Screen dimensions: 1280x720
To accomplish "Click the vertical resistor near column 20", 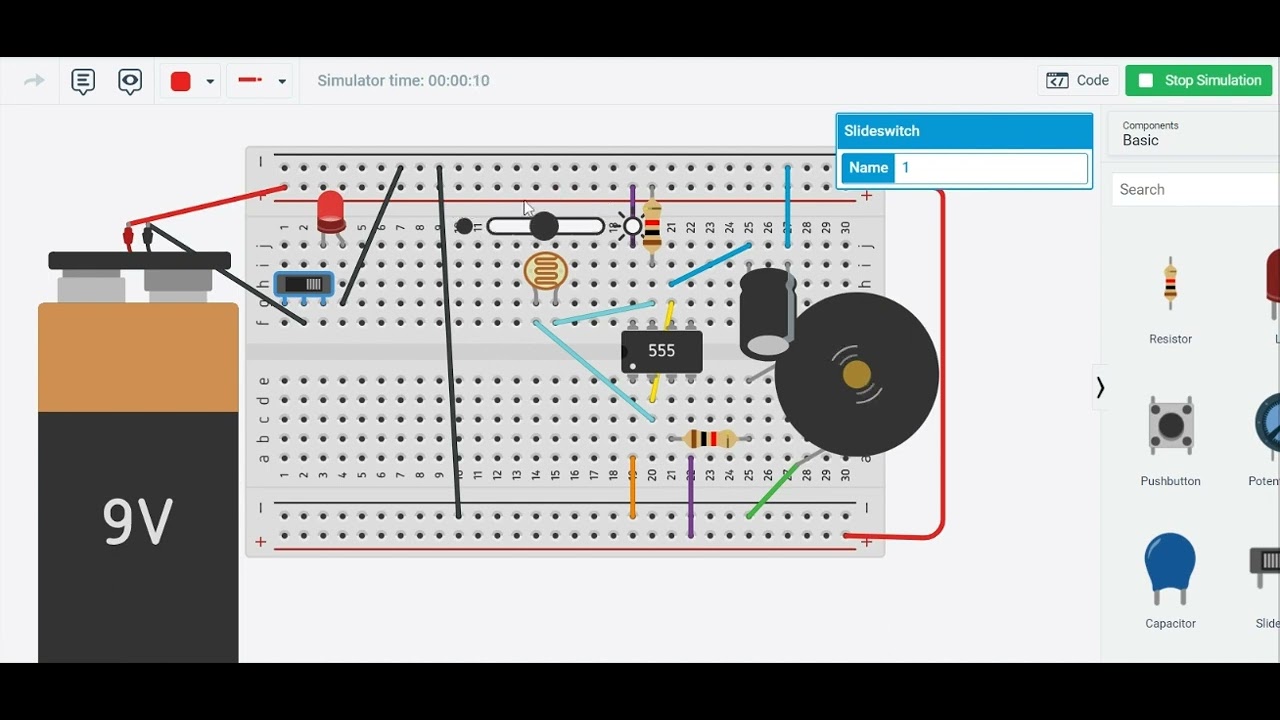I will [652, 224].
